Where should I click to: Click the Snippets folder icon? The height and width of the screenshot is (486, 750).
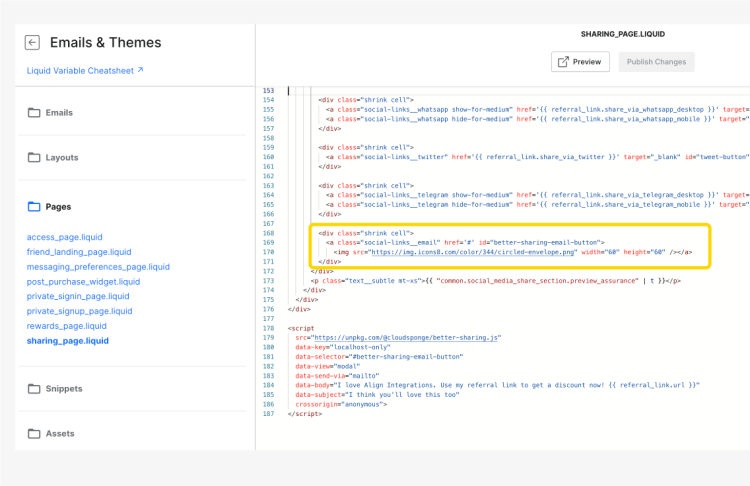click(x=34, y=388)
